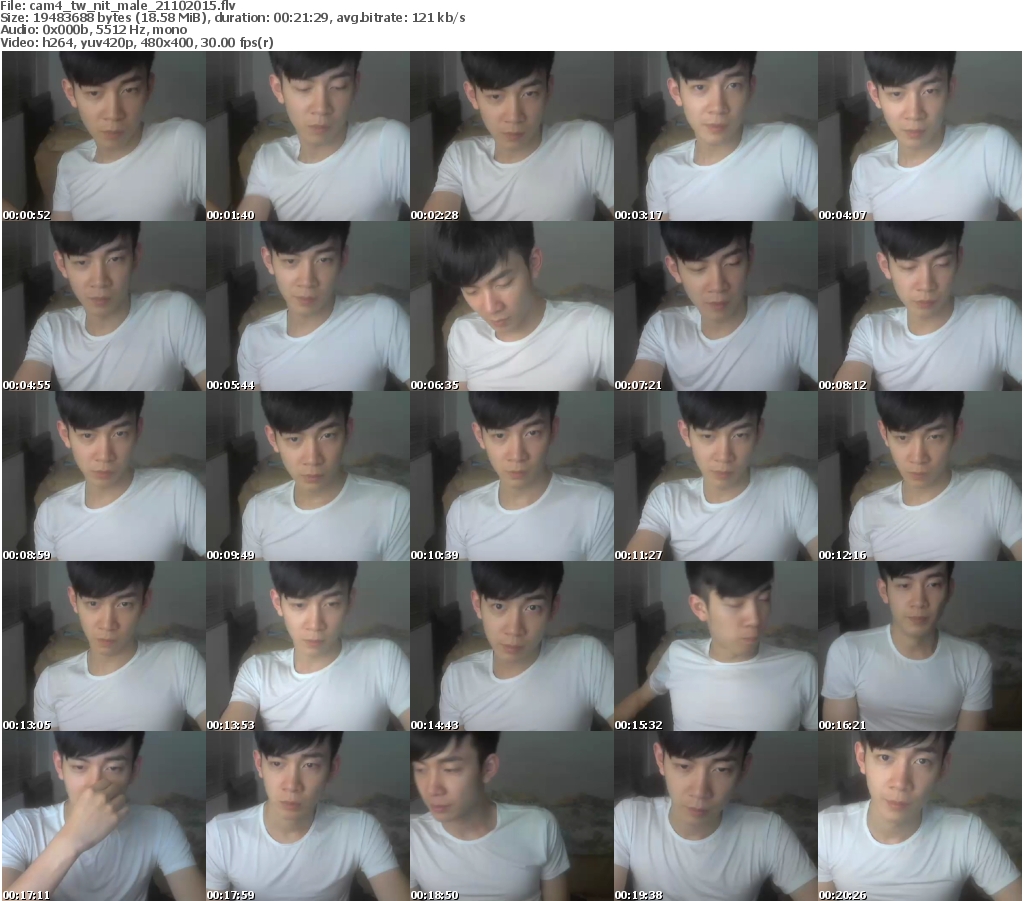The width and height of the screenshot is (1024, 901).
Task: Choose the 00:15:32 video frame
Action: 716,646
